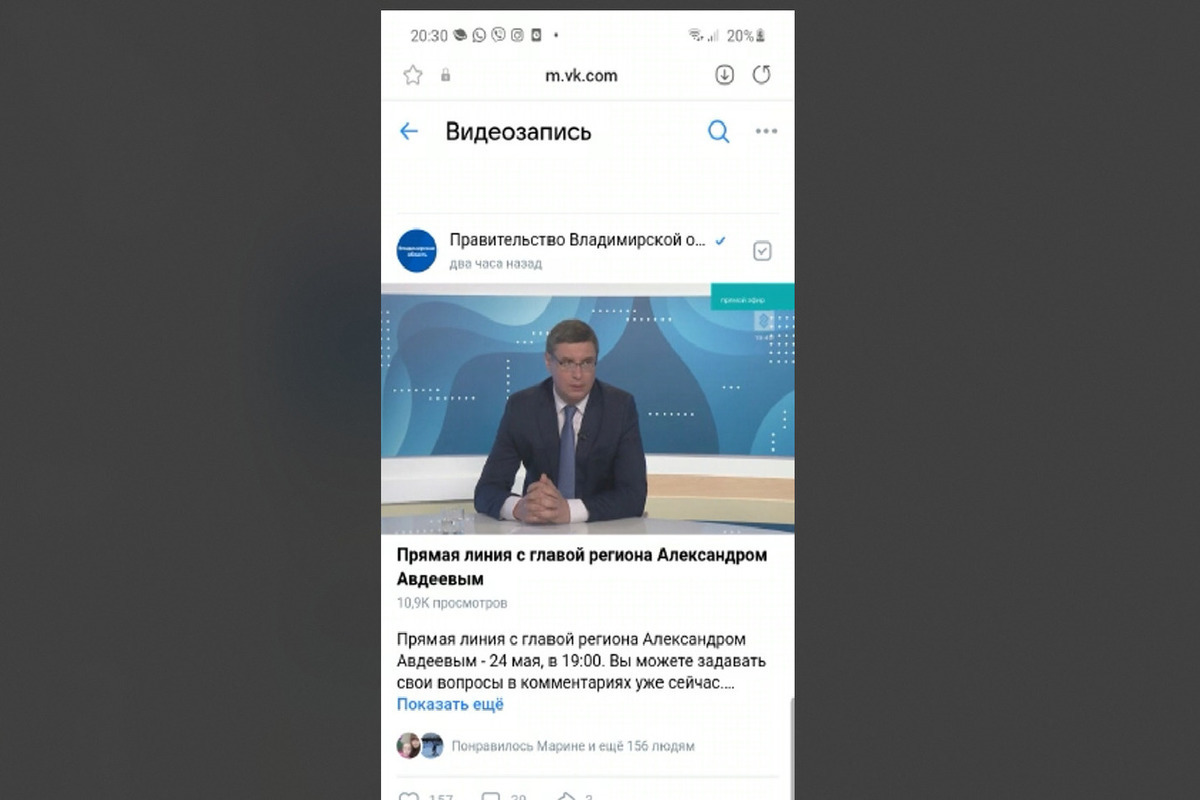Open search with the magnifier icon
This screenshot has width=1200, height=800.
(718, 131)
